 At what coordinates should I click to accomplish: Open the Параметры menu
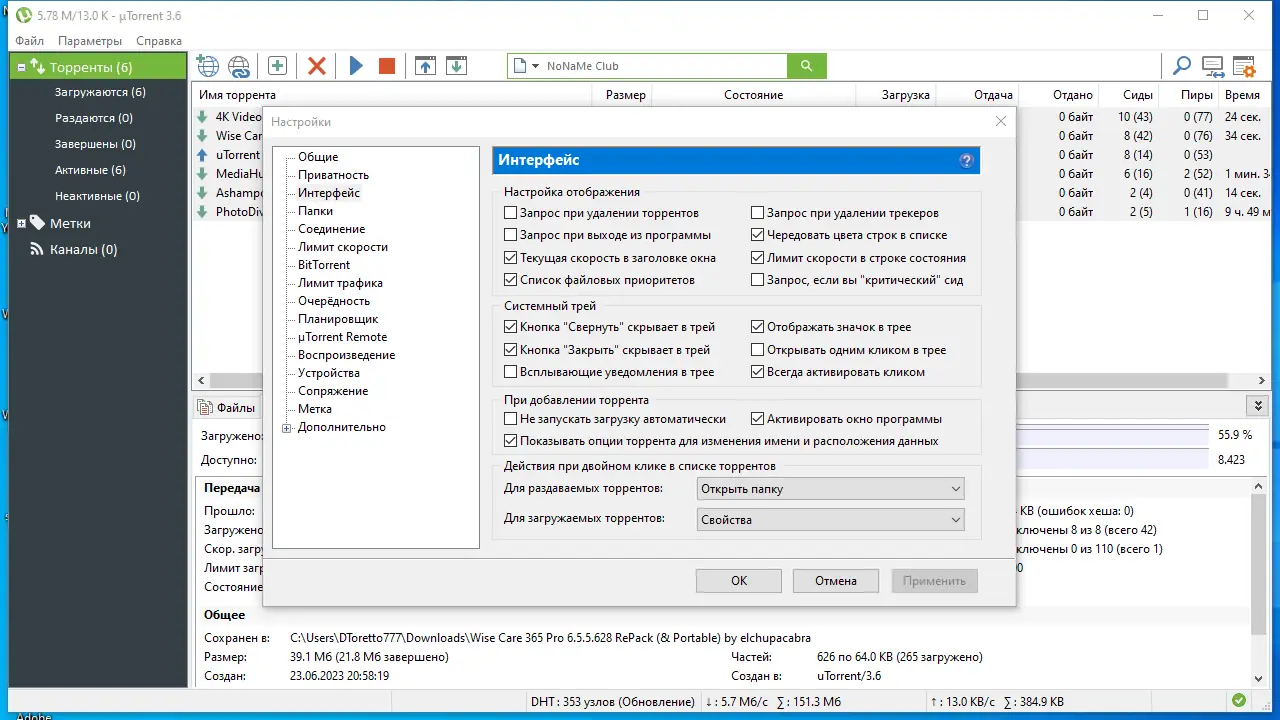point(90,41)
